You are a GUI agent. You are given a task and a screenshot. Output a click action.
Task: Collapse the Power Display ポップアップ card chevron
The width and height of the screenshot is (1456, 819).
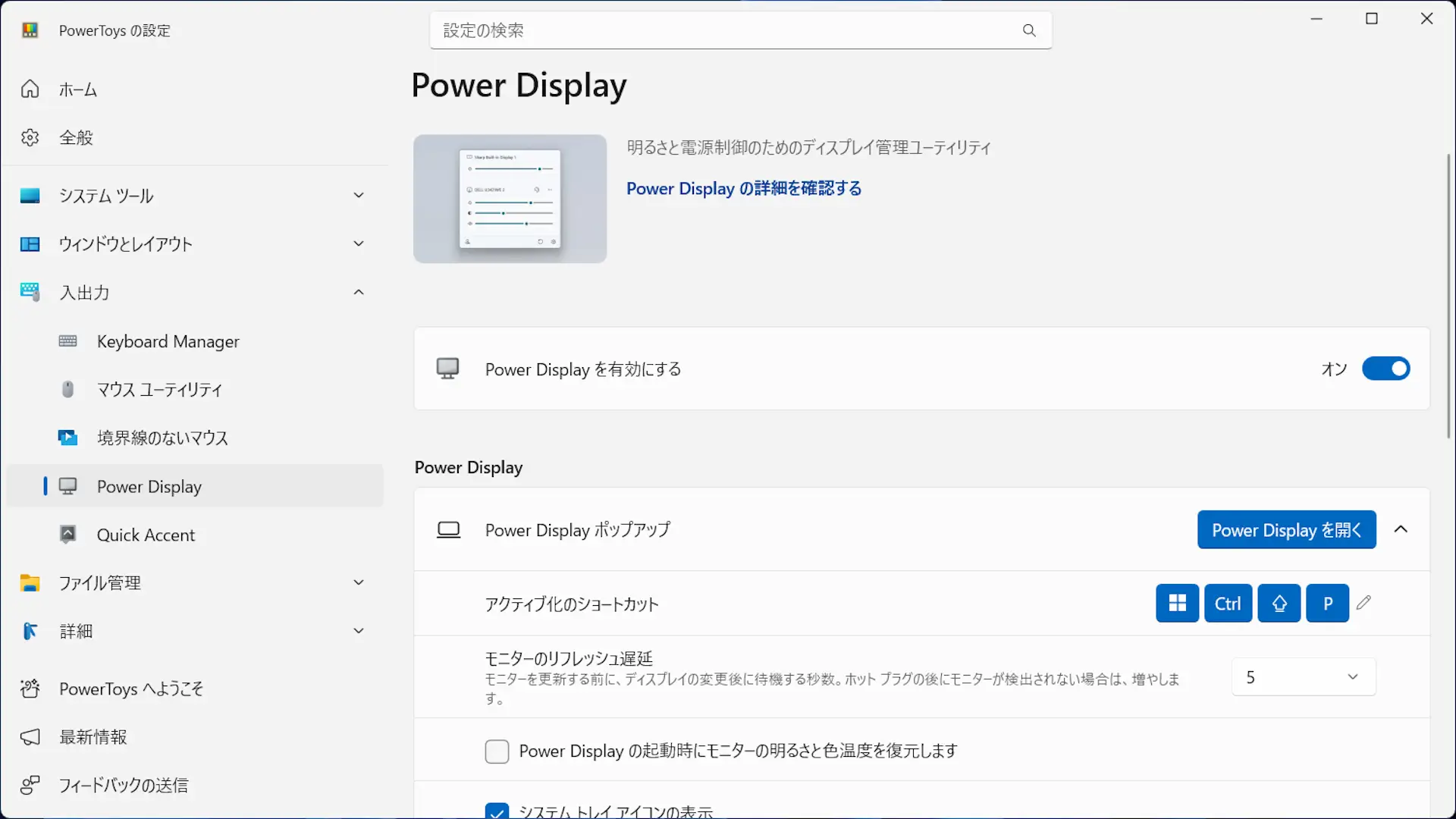pyautogui.click(x=1401, y=529)
